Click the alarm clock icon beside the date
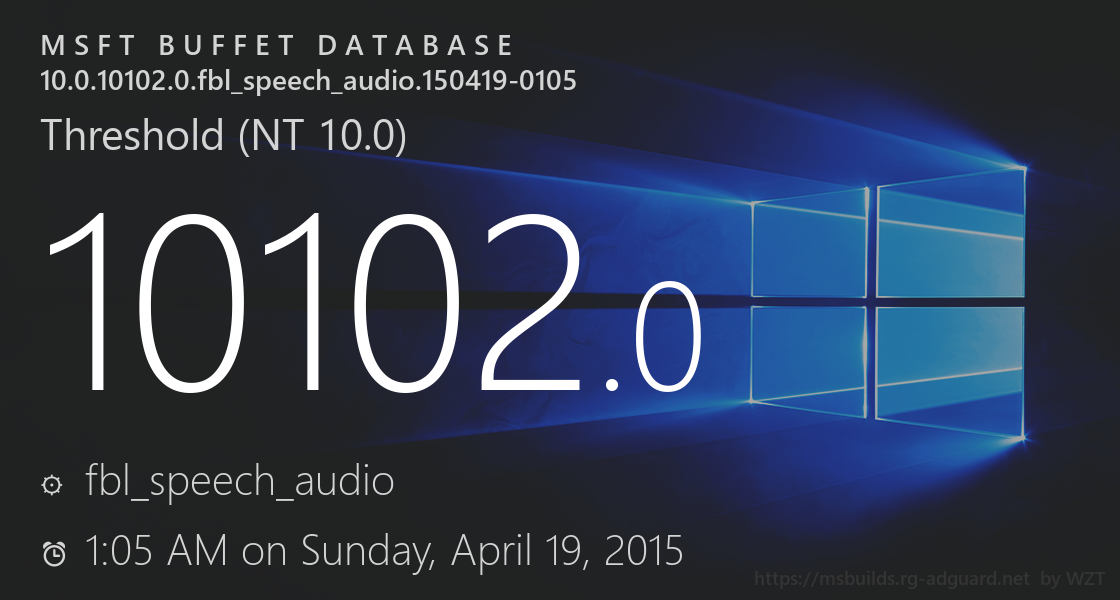This screenshot has height=600, width=1120. pos(54,552)
